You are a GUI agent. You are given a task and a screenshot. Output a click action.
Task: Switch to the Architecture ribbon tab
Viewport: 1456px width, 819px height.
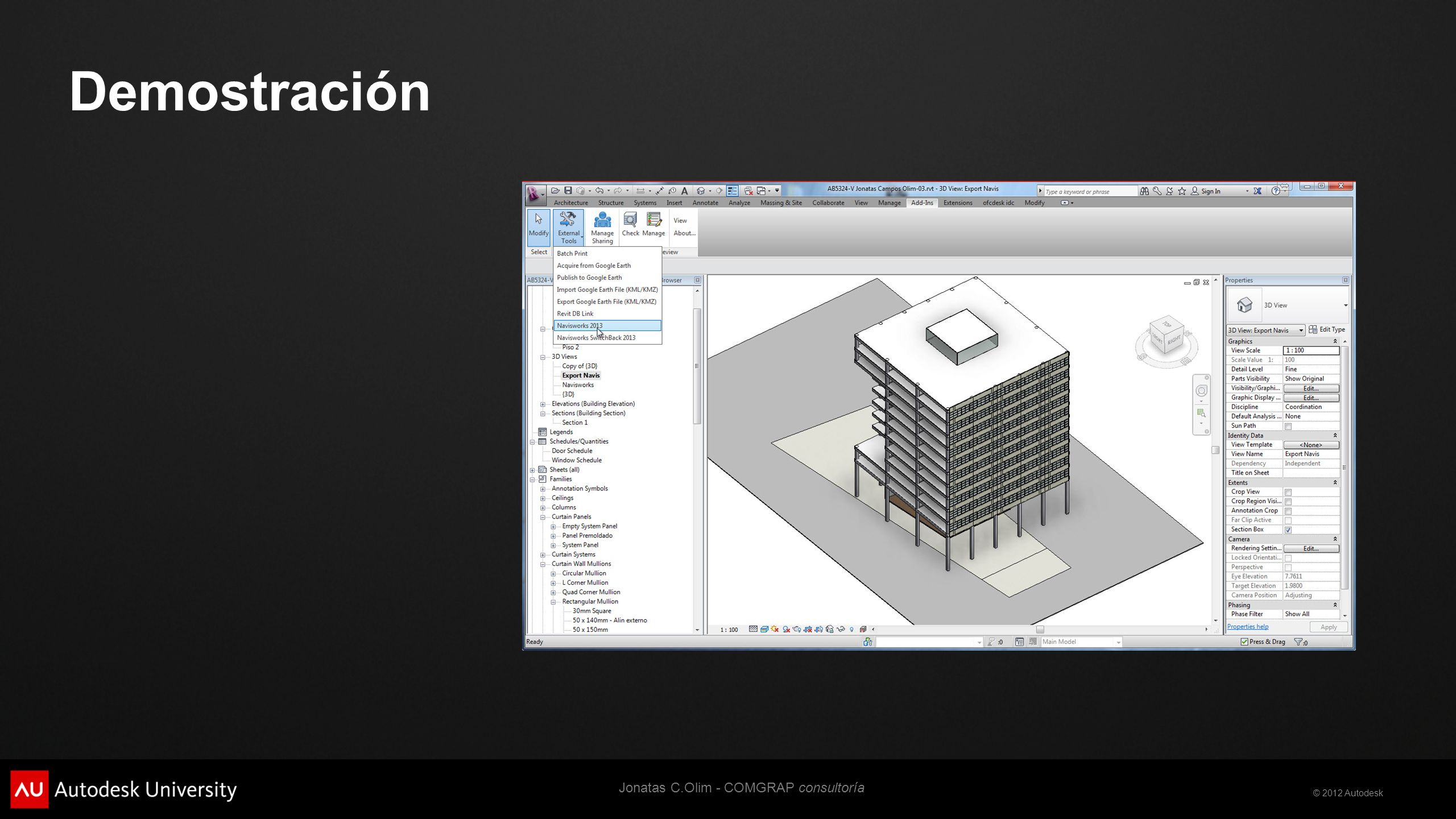[x=570, y=203]
